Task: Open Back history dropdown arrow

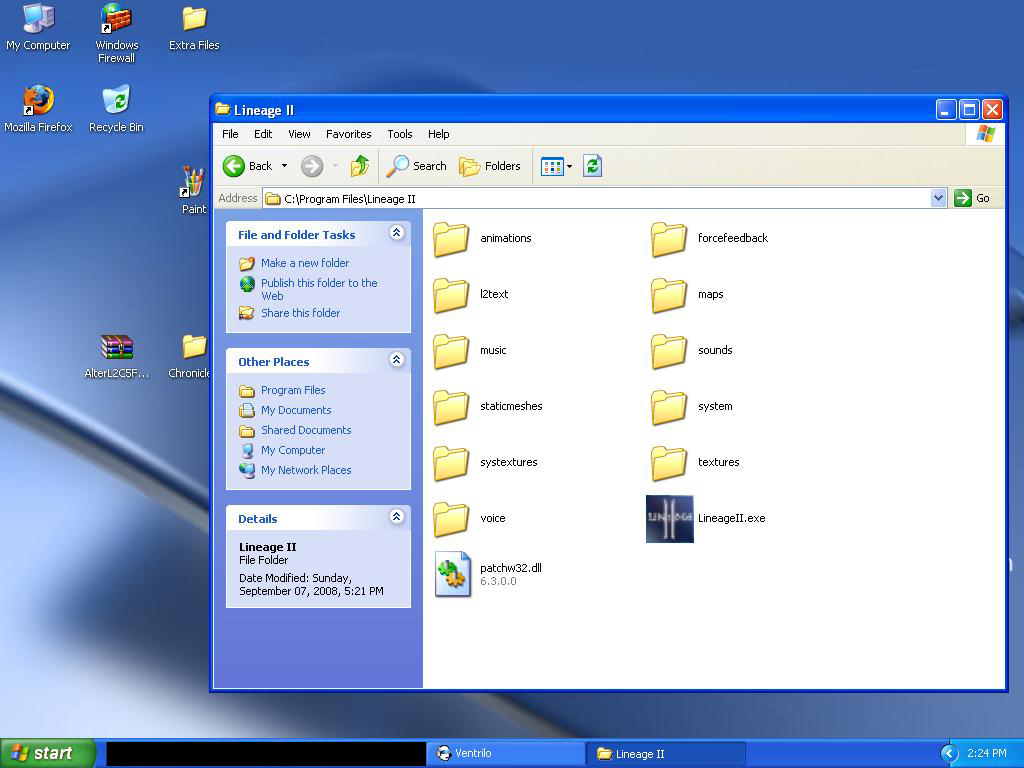Action: (284, 166)
